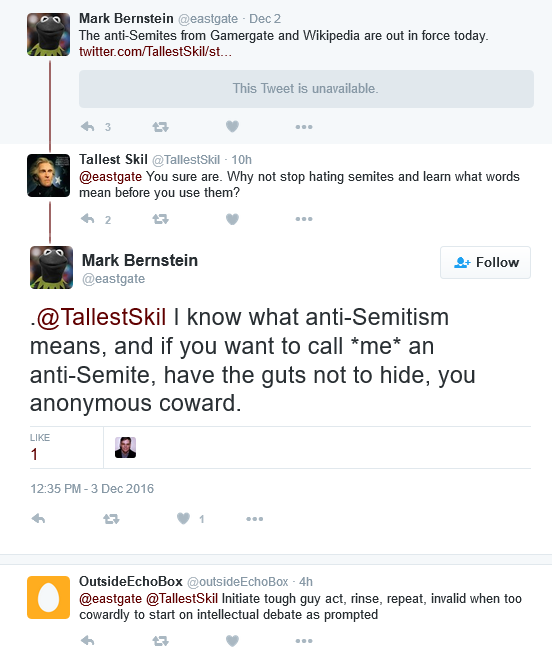Open the twitter.com/TallestSkil/st… link
552x653 pixels.
tap(155, 52)
